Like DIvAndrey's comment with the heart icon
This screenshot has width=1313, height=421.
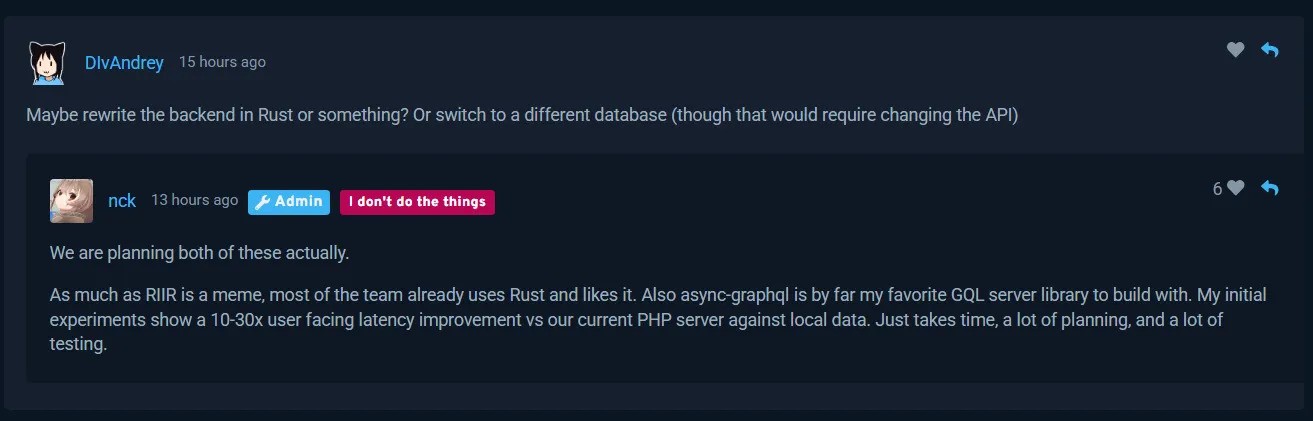pyautogui.click(x=1236, y=50)
